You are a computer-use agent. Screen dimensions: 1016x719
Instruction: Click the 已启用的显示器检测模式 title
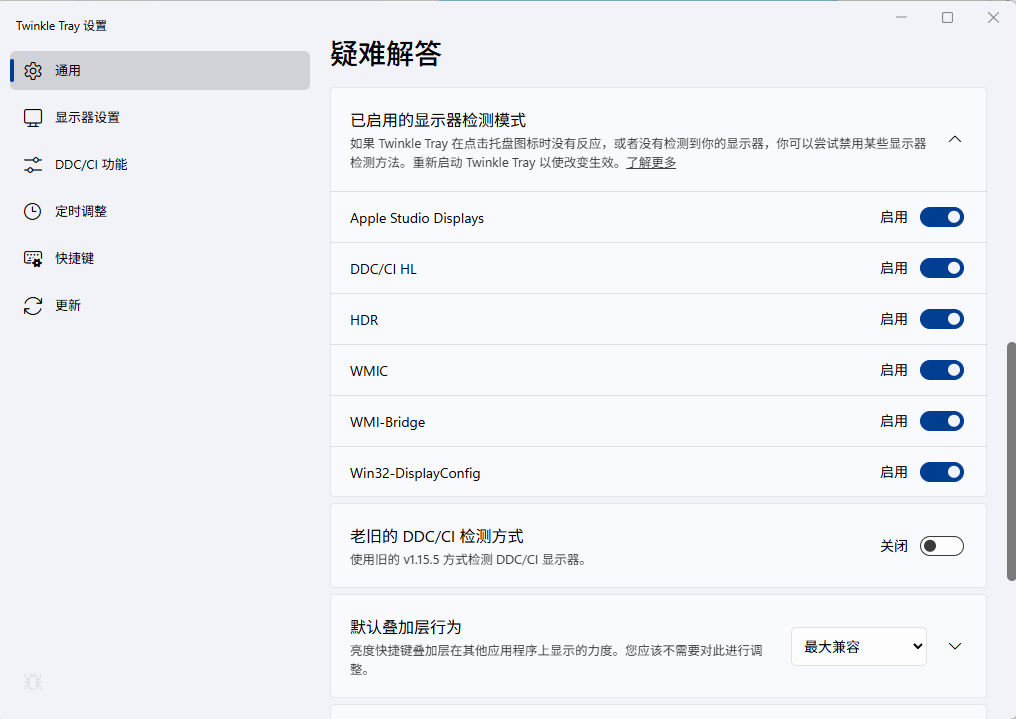pyautogui.click(x=438, y=120)
